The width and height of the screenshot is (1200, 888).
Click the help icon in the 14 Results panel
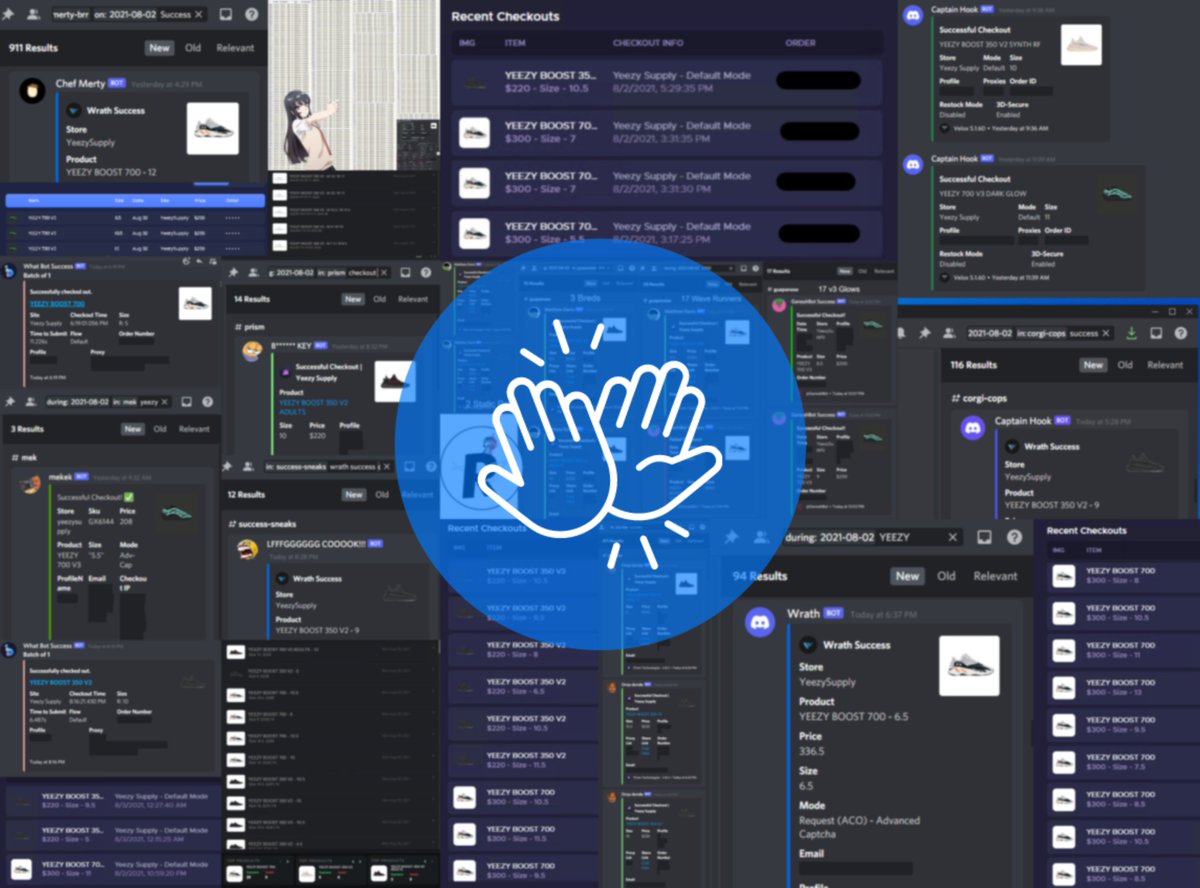click(425, 272)
